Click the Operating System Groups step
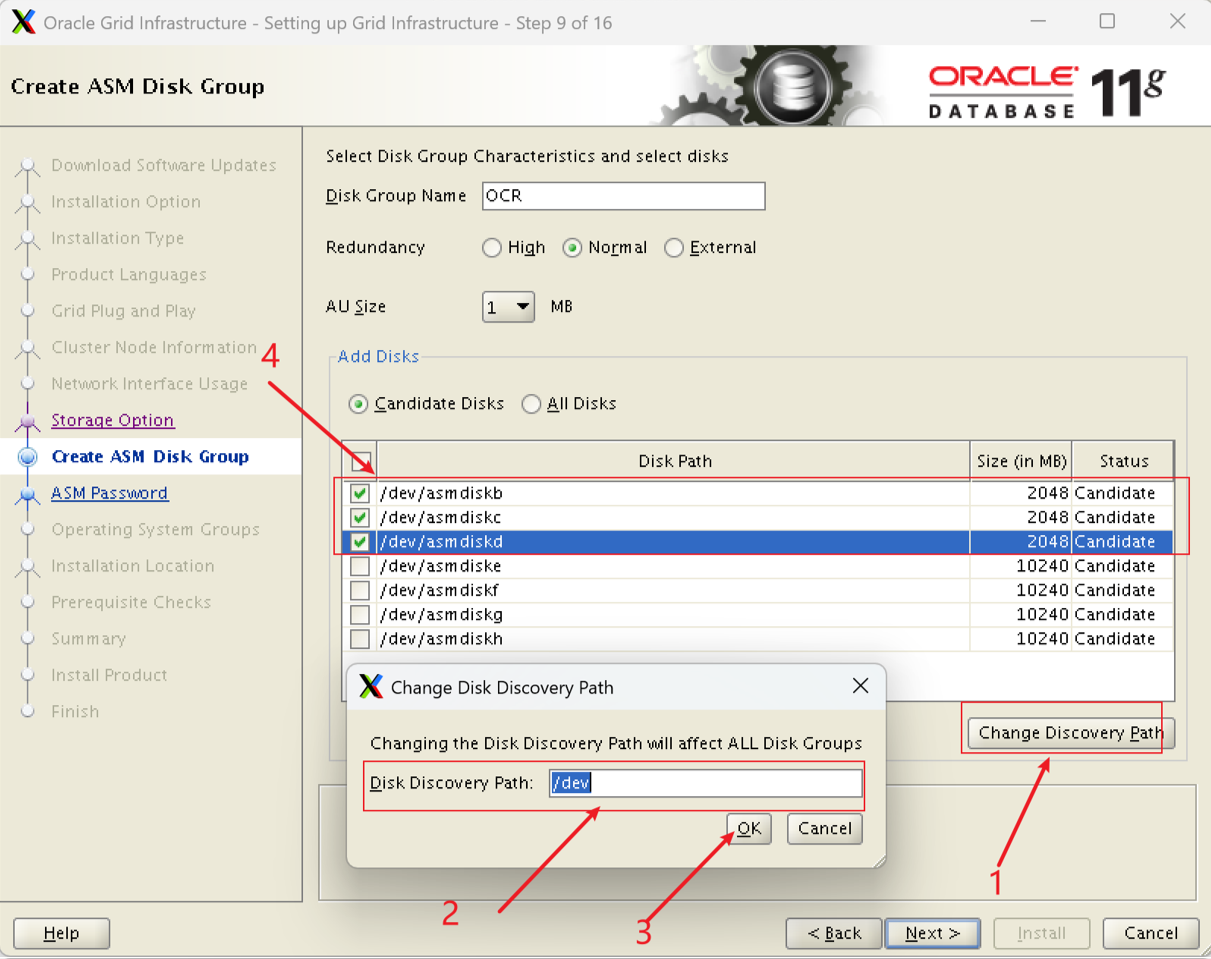This screenshot has width=1211, height=959. click(155, 529)
